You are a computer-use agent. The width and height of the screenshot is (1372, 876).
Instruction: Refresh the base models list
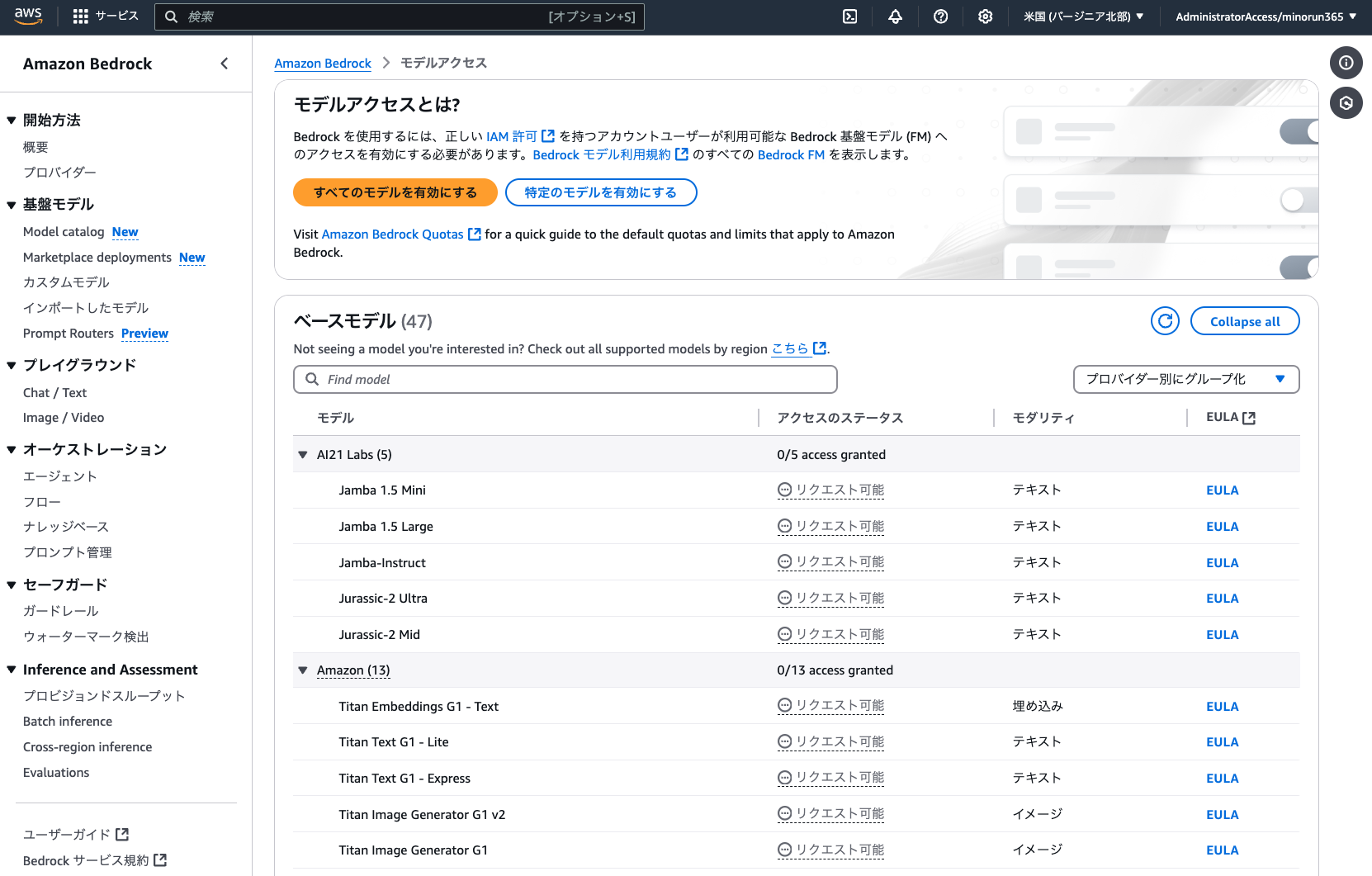pos(1165,321)
